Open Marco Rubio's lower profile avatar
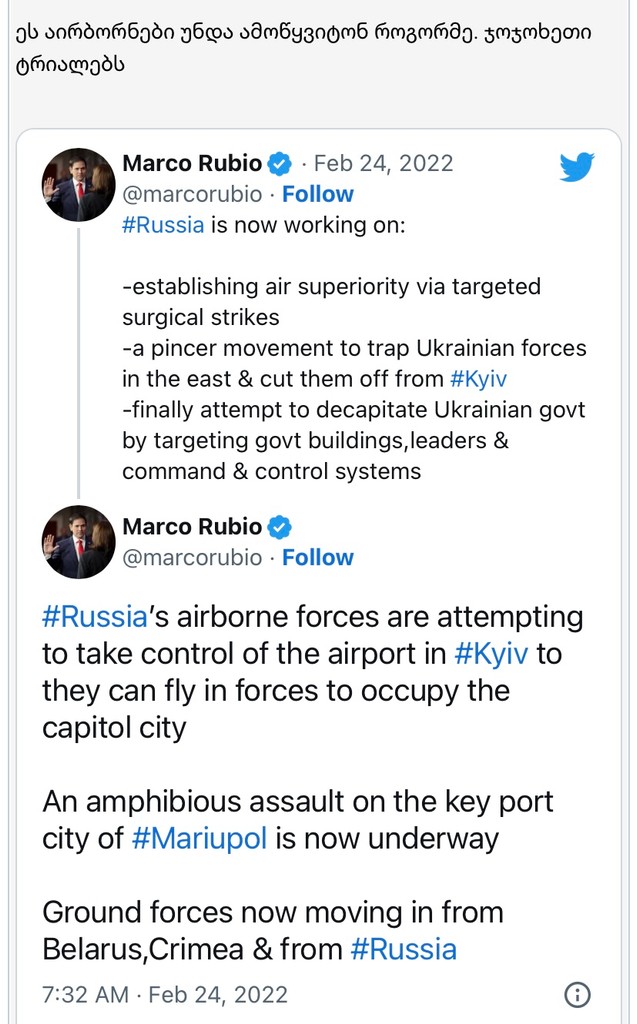637x1024 pixels. coord(78,542)
